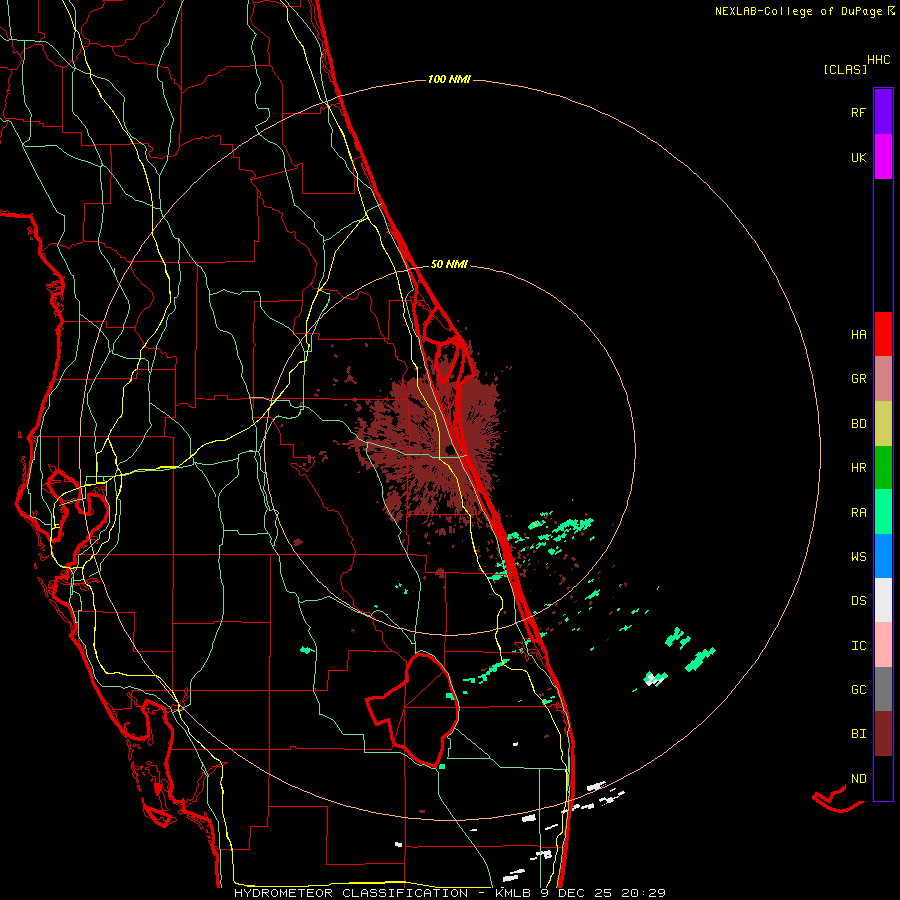Screen dimensions: 900x900
Task: Click the IC light pink legend swatch
Action: pos(883,645)
